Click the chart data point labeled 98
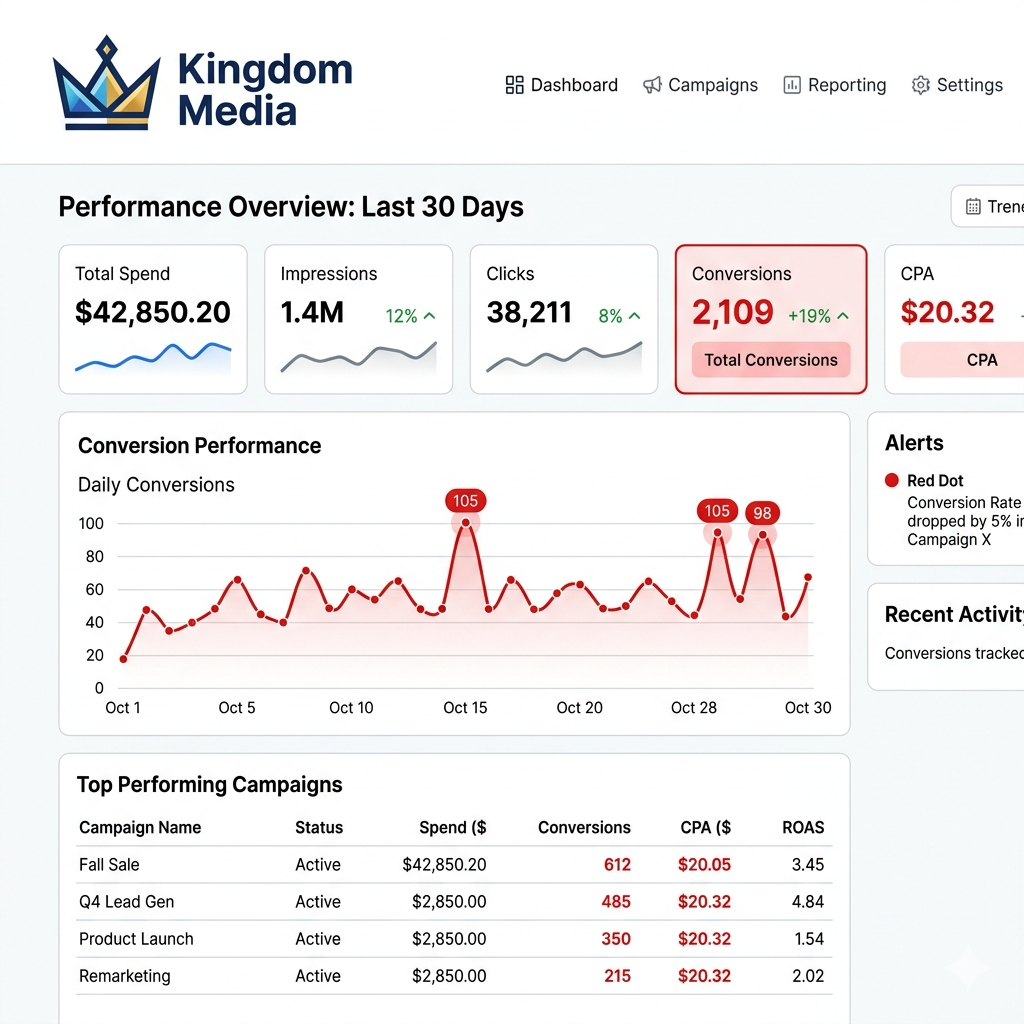1024x1024 pixels. [x=763, y=535]
